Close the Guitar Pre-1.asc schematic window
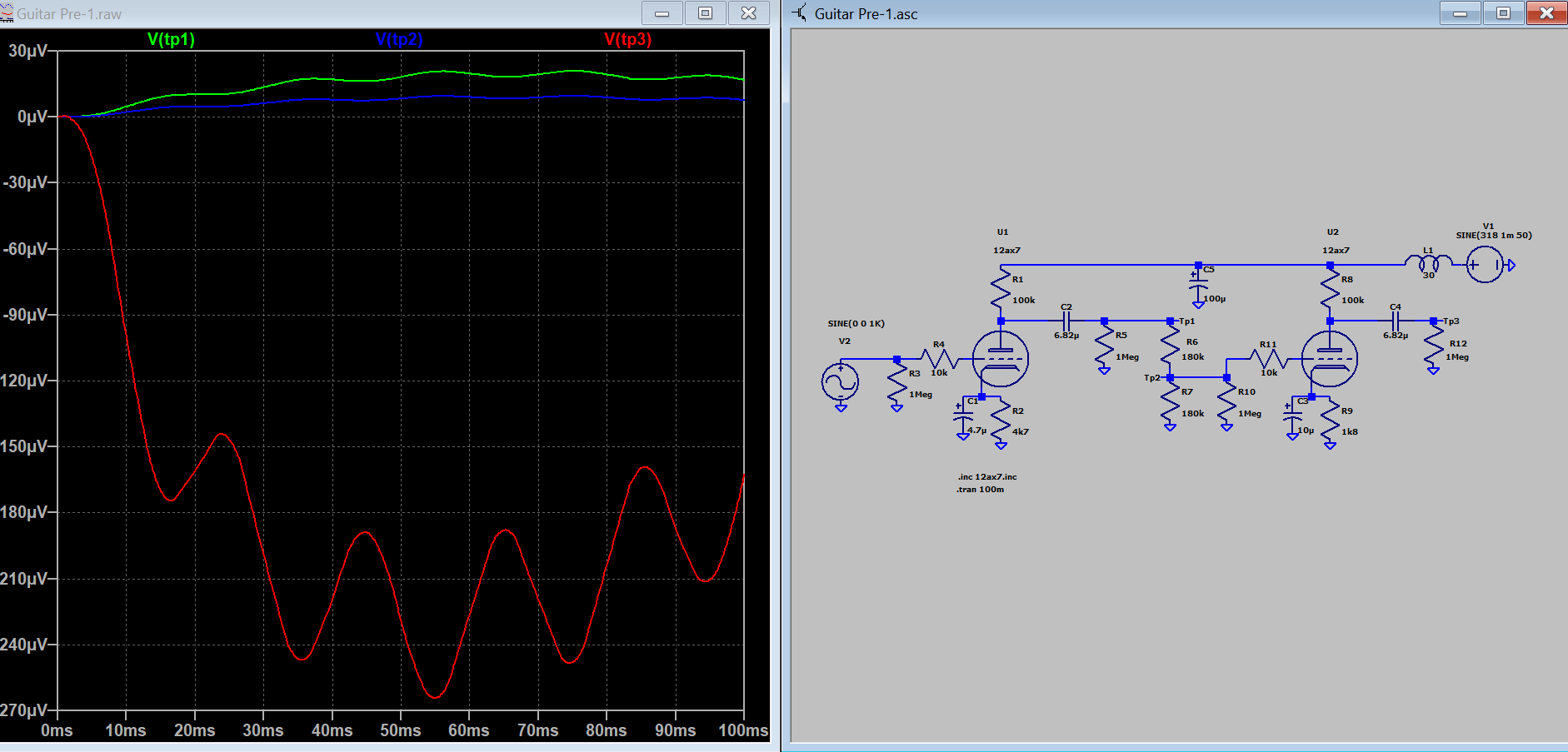Viewport: 1568px width, 752px height. point(1546,12)
